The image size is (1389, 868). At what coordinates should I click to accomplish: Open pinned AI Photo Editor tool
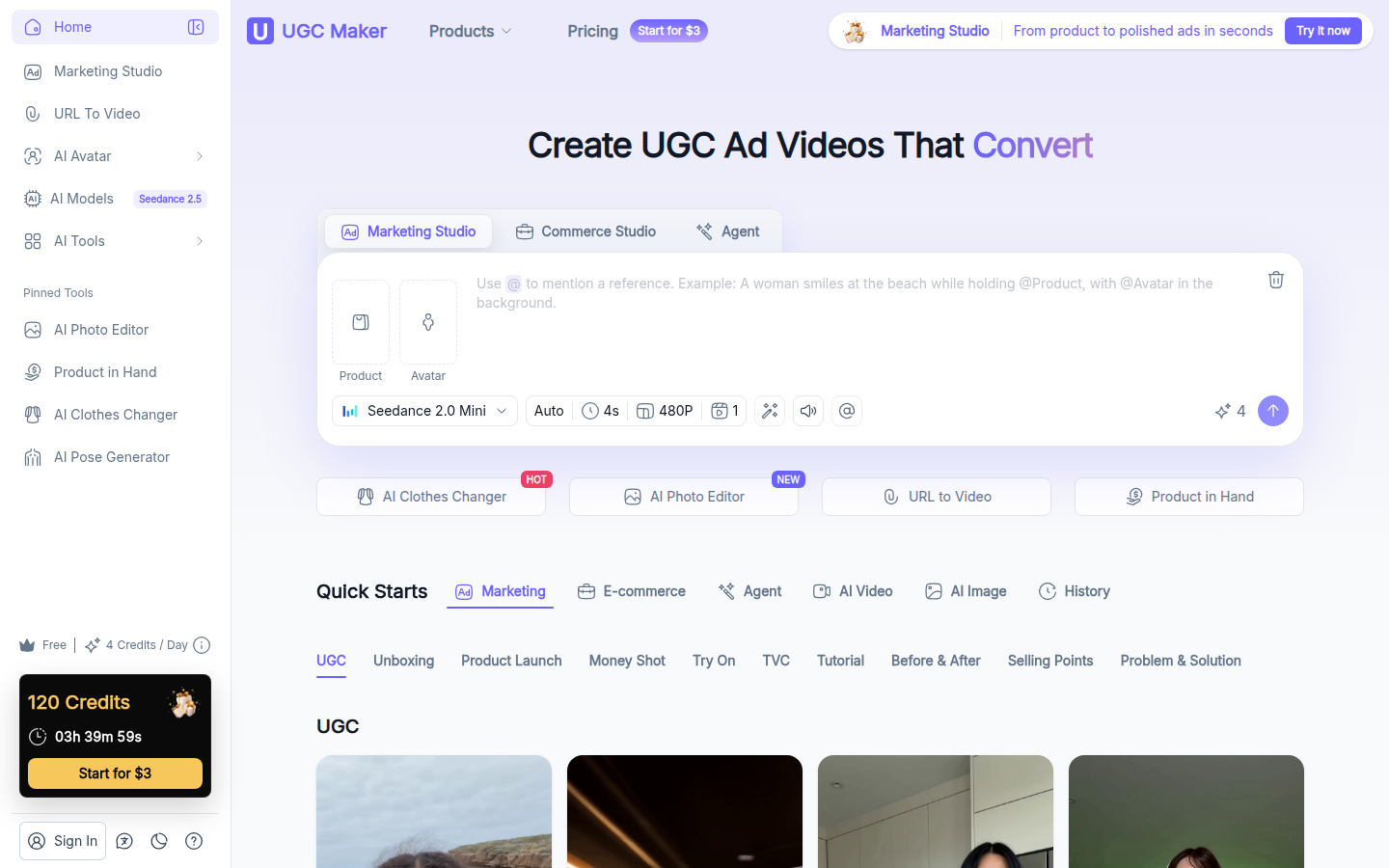coord(115,330)
